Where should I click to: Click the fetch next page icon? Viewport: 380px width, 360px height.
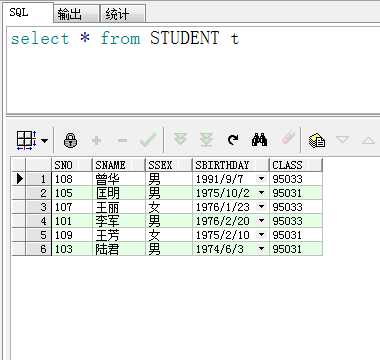pyautogui.click(x=180, y=139)
